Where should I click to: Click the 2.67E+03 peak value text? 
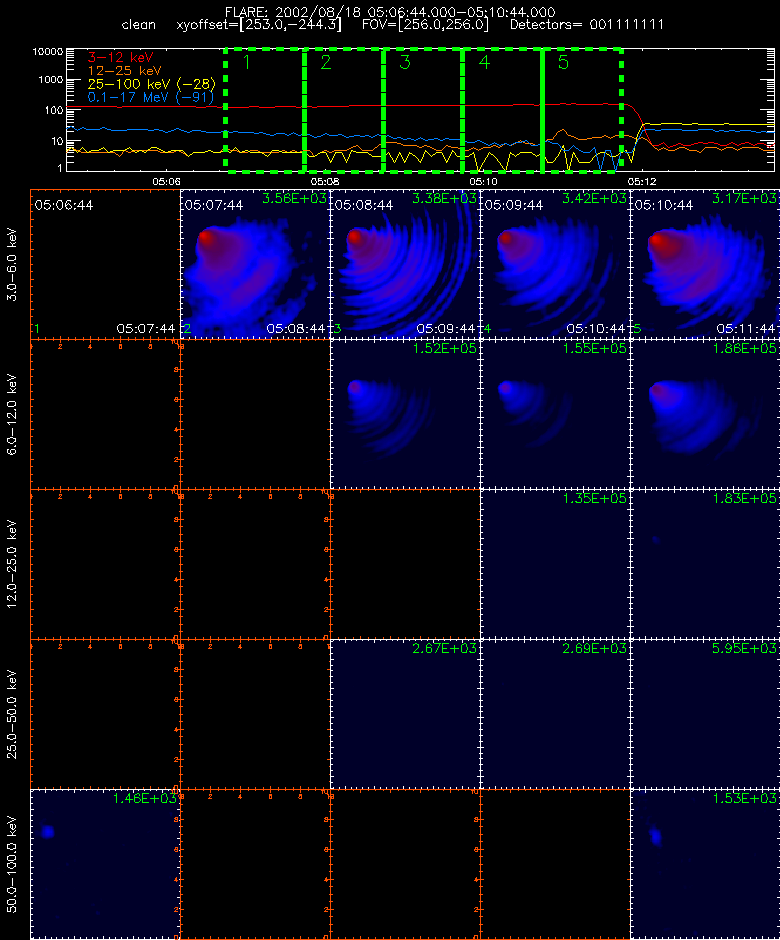click(x=444, y=649)
